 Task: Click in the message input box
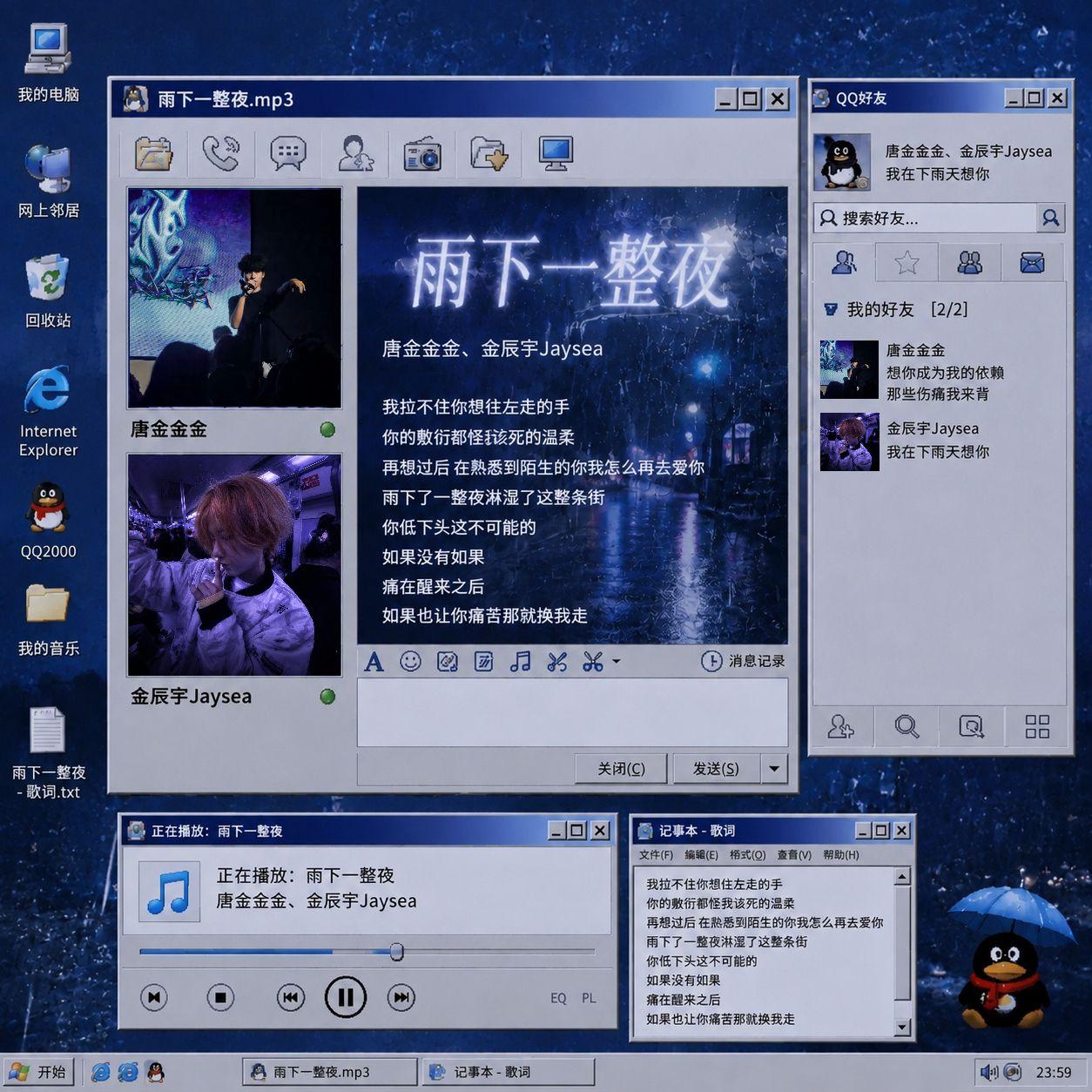(572, 712)
